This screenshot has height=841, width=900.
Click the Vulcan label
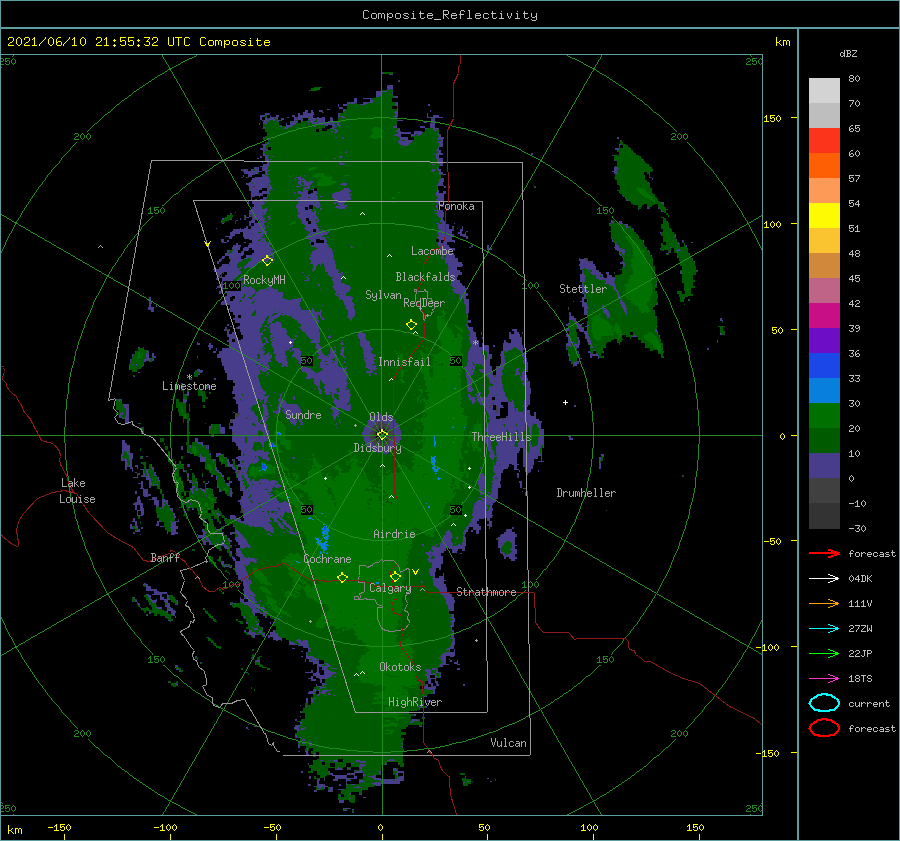coord(509,743)
